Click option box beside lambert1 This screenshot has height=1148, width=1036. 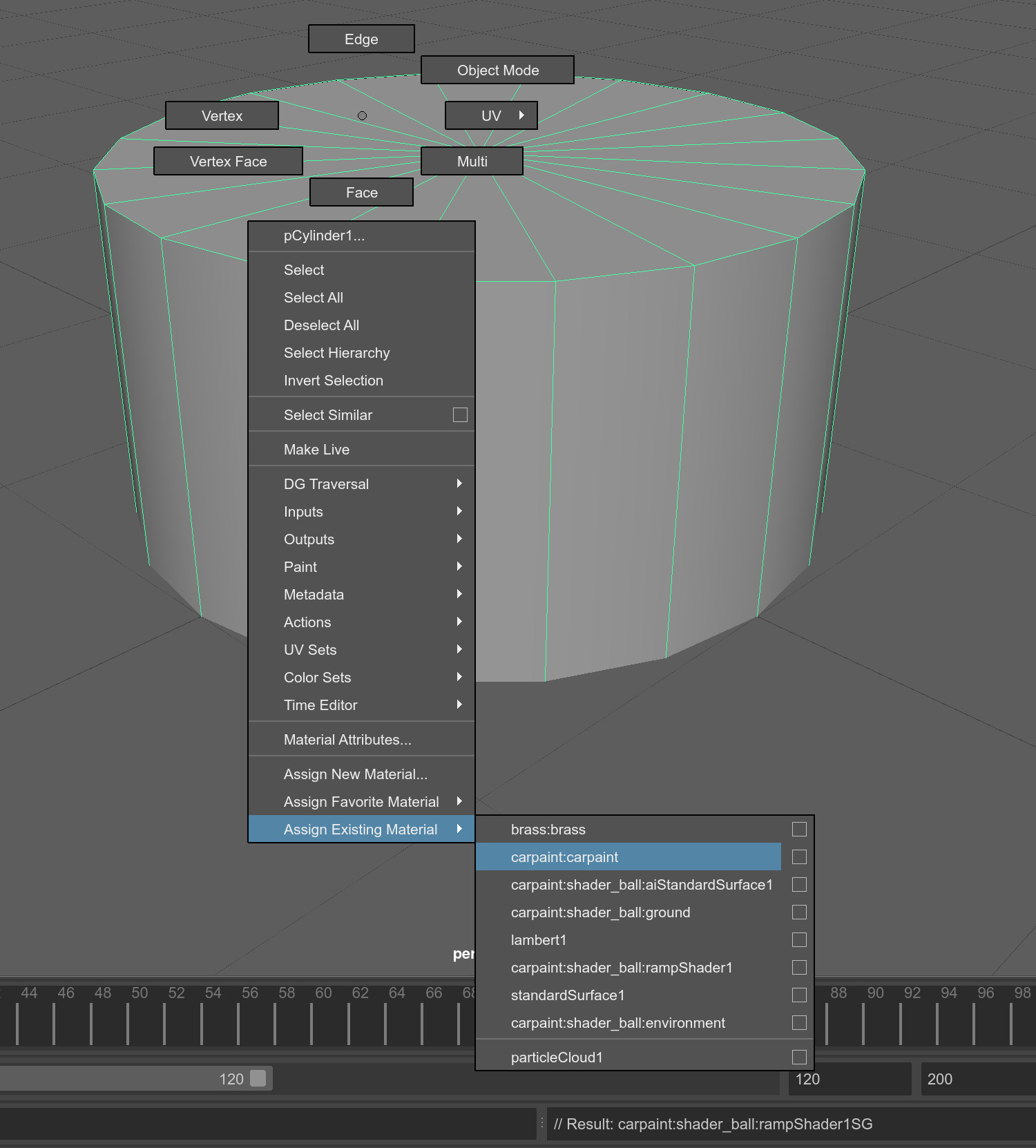pos(799,939)
